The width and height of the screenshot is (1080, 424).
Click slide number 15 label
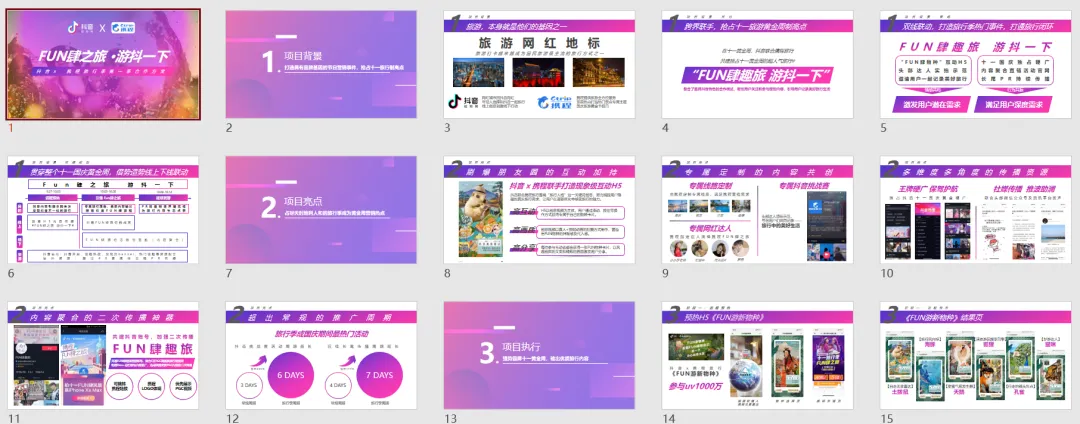[x=887, y=418]
